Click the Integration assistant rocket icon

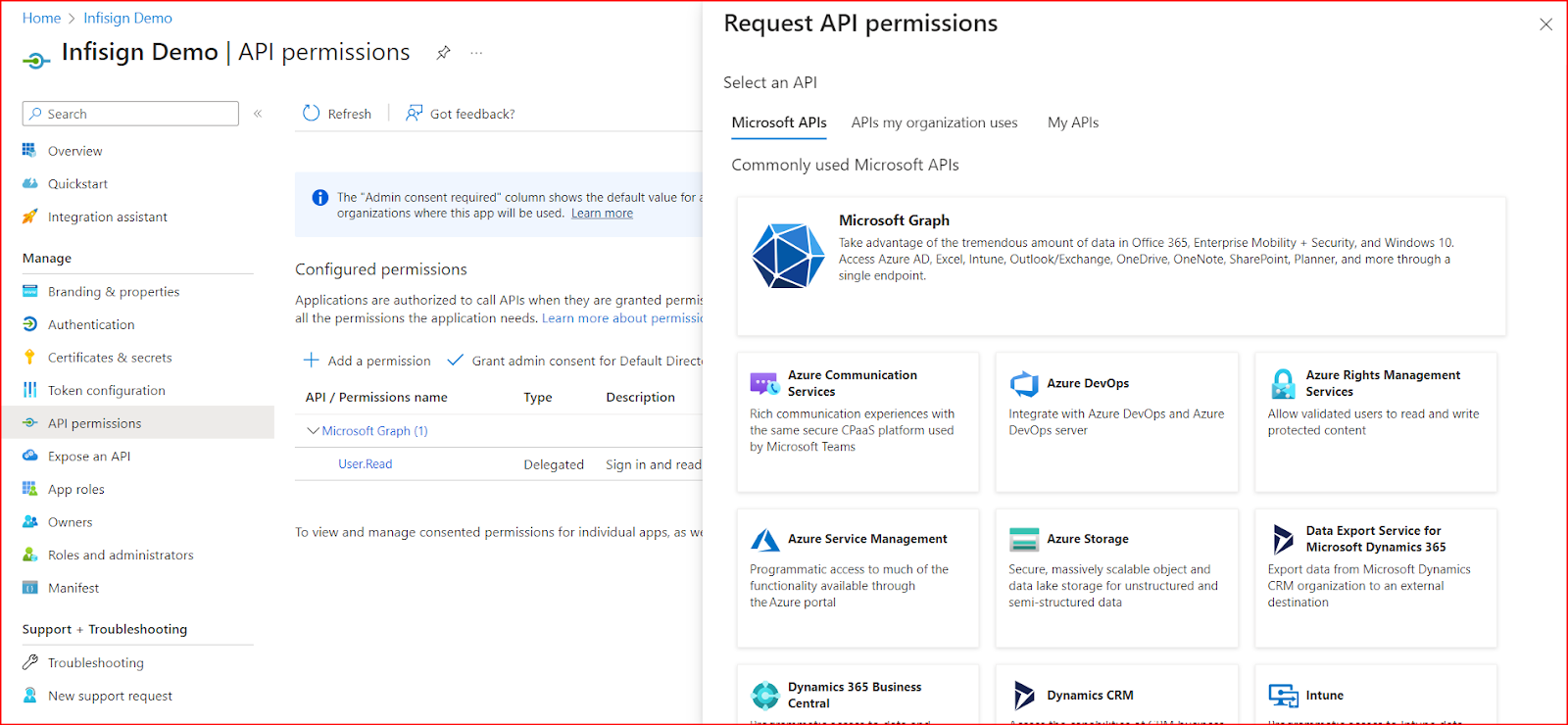(29, 217)
